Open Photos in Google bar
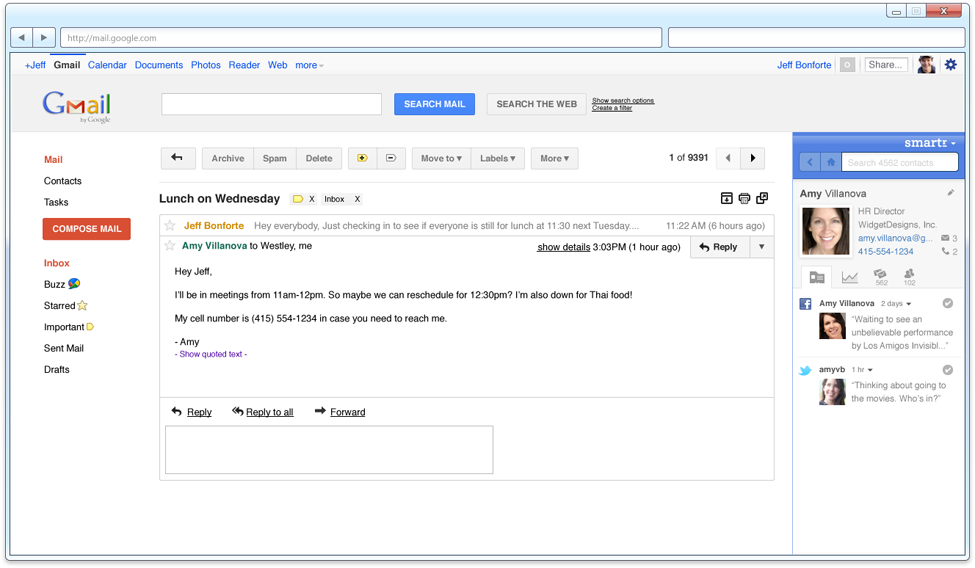 pos(206,65)
